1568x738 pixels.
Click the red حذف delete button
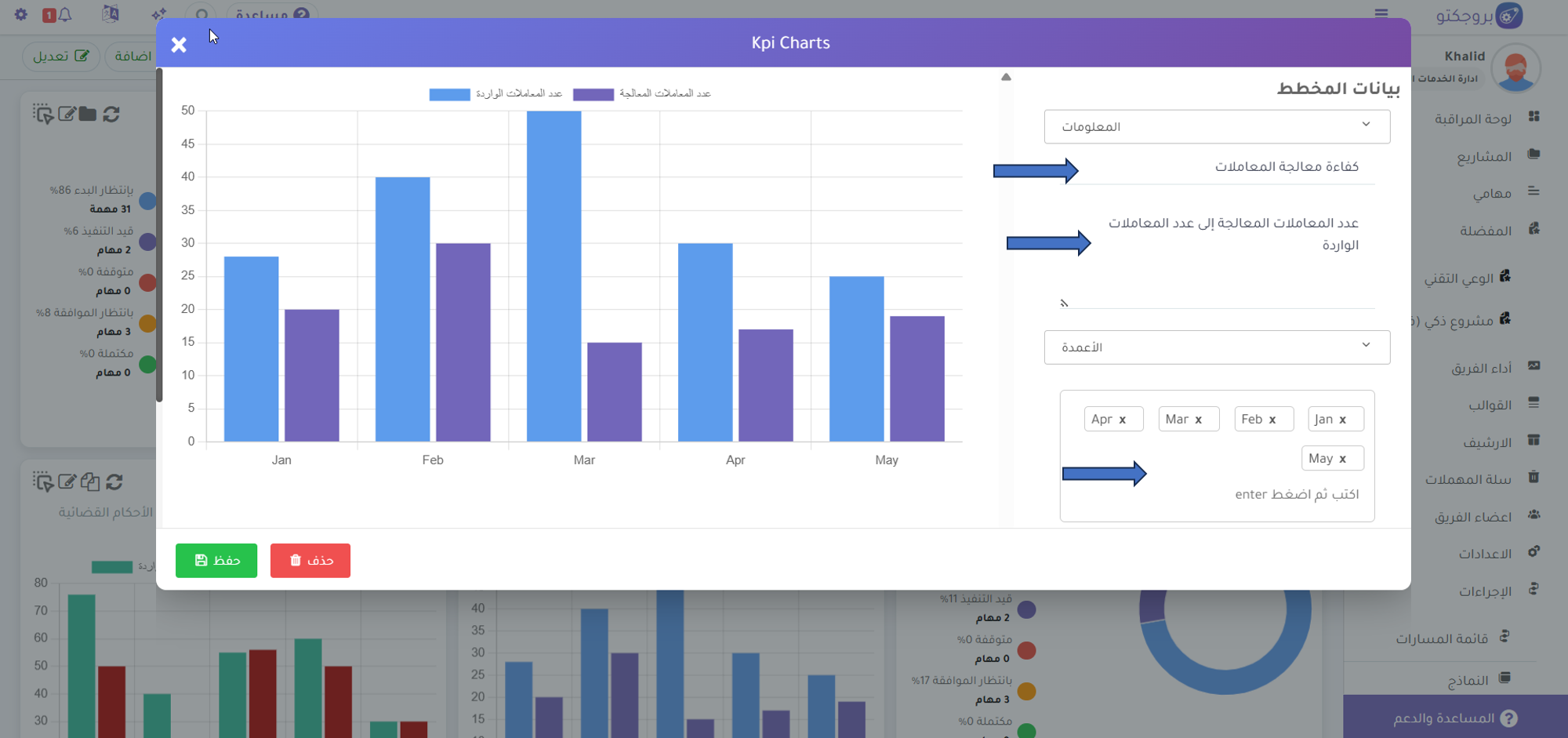[x=310, y=561]
